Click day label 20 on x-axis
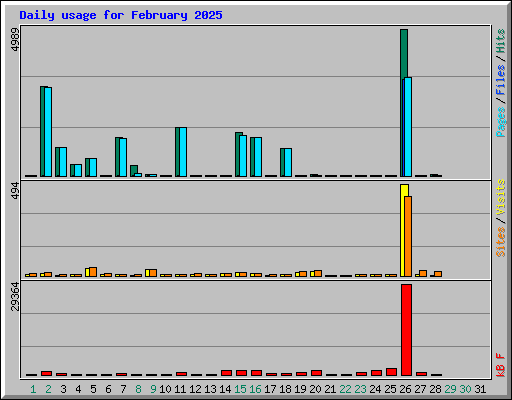Screen dimensions: 512x400 coord(315,389)
